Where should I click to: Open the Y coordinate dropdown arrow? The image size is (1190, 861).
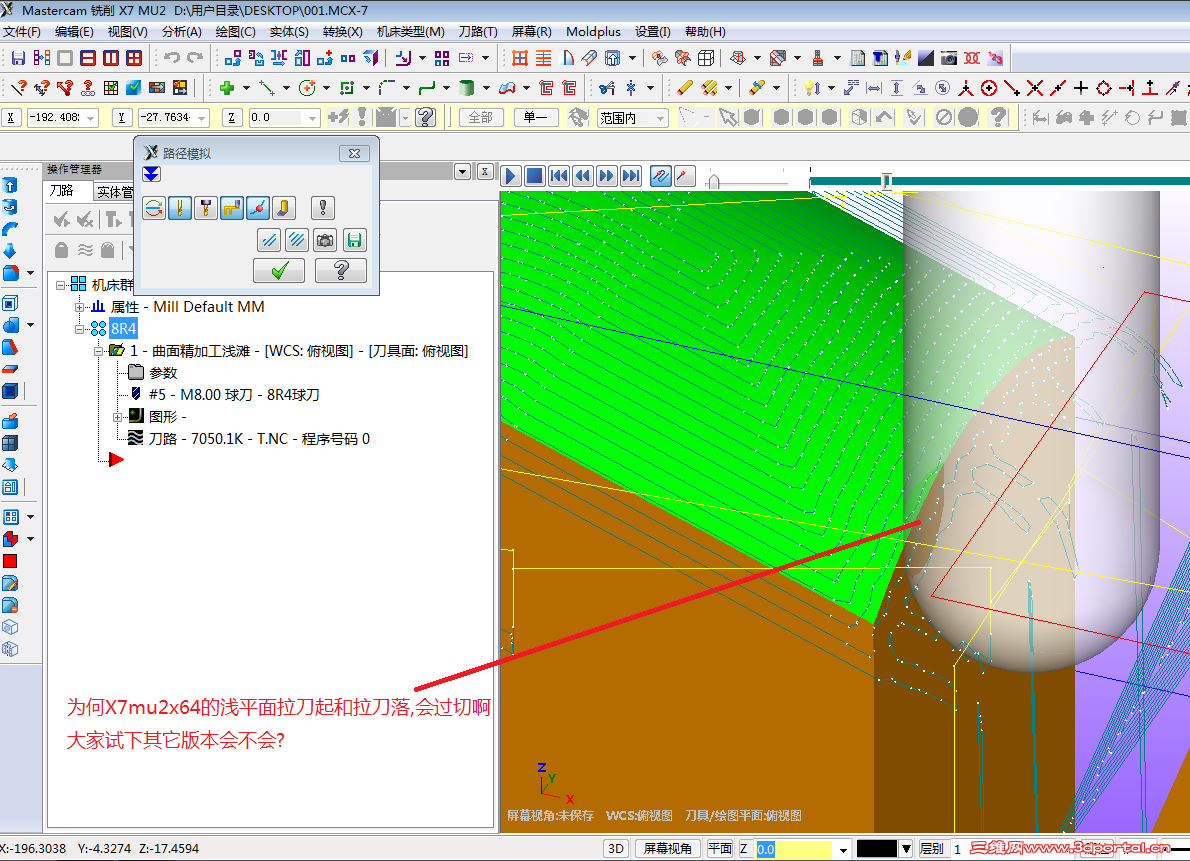pyautogui.click(x=202, y=118)
